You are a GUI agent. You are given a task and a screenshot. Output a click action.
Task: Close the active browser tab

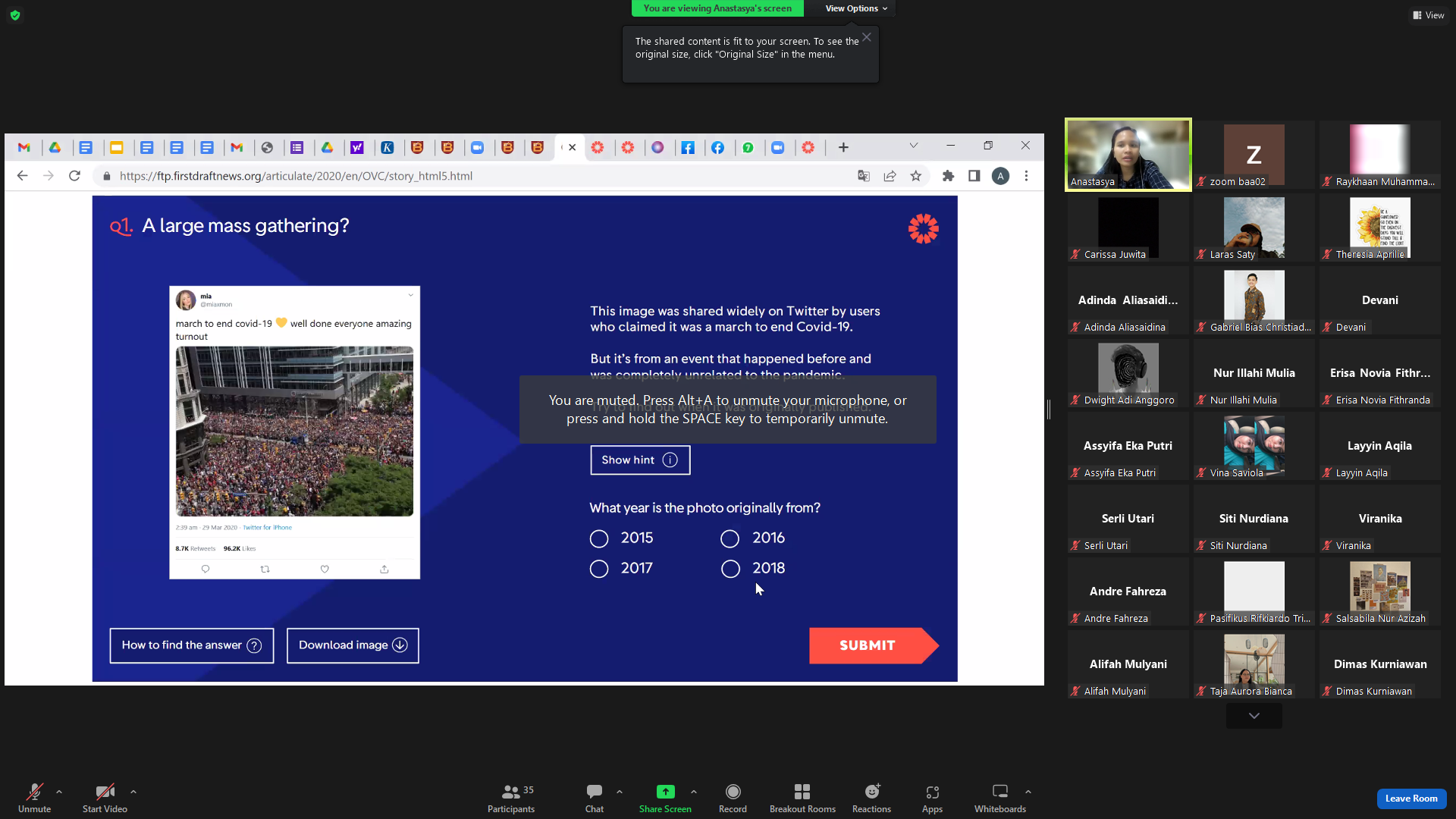click(573, 148)
